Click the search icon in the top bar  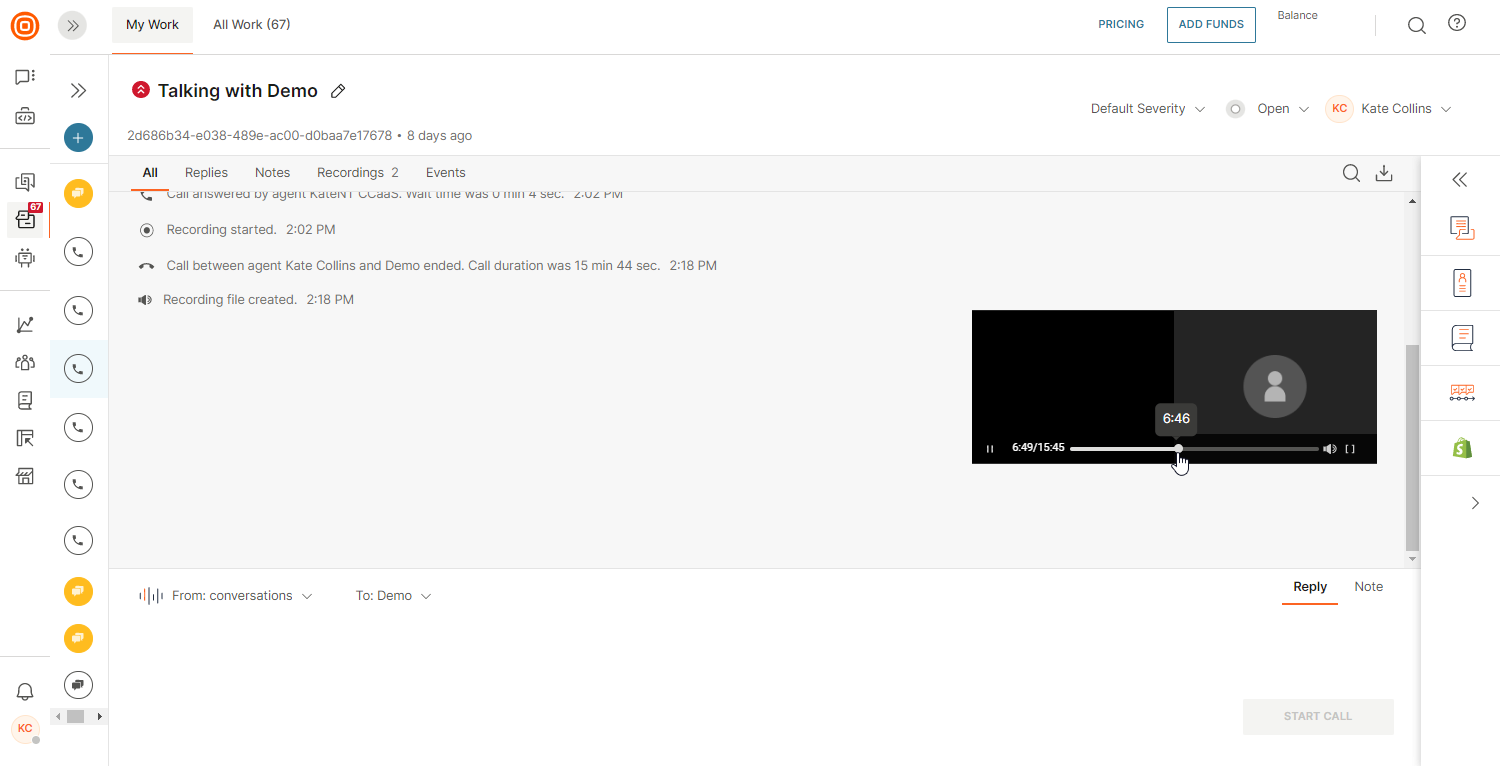pyautogui.click(x=1417, y=26)
